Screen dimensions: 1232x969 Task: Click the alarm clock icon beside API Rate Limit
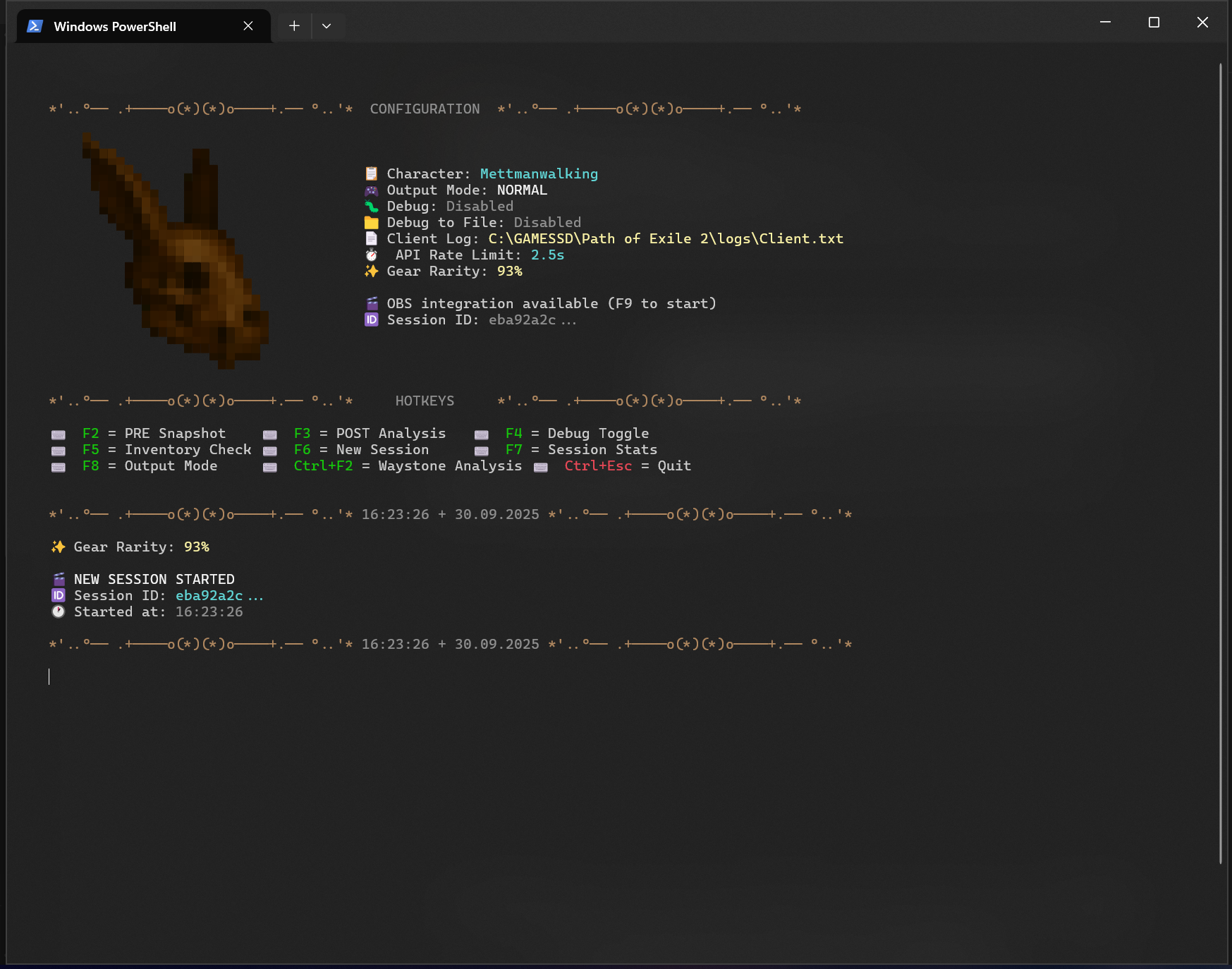[x=372, y=255]
